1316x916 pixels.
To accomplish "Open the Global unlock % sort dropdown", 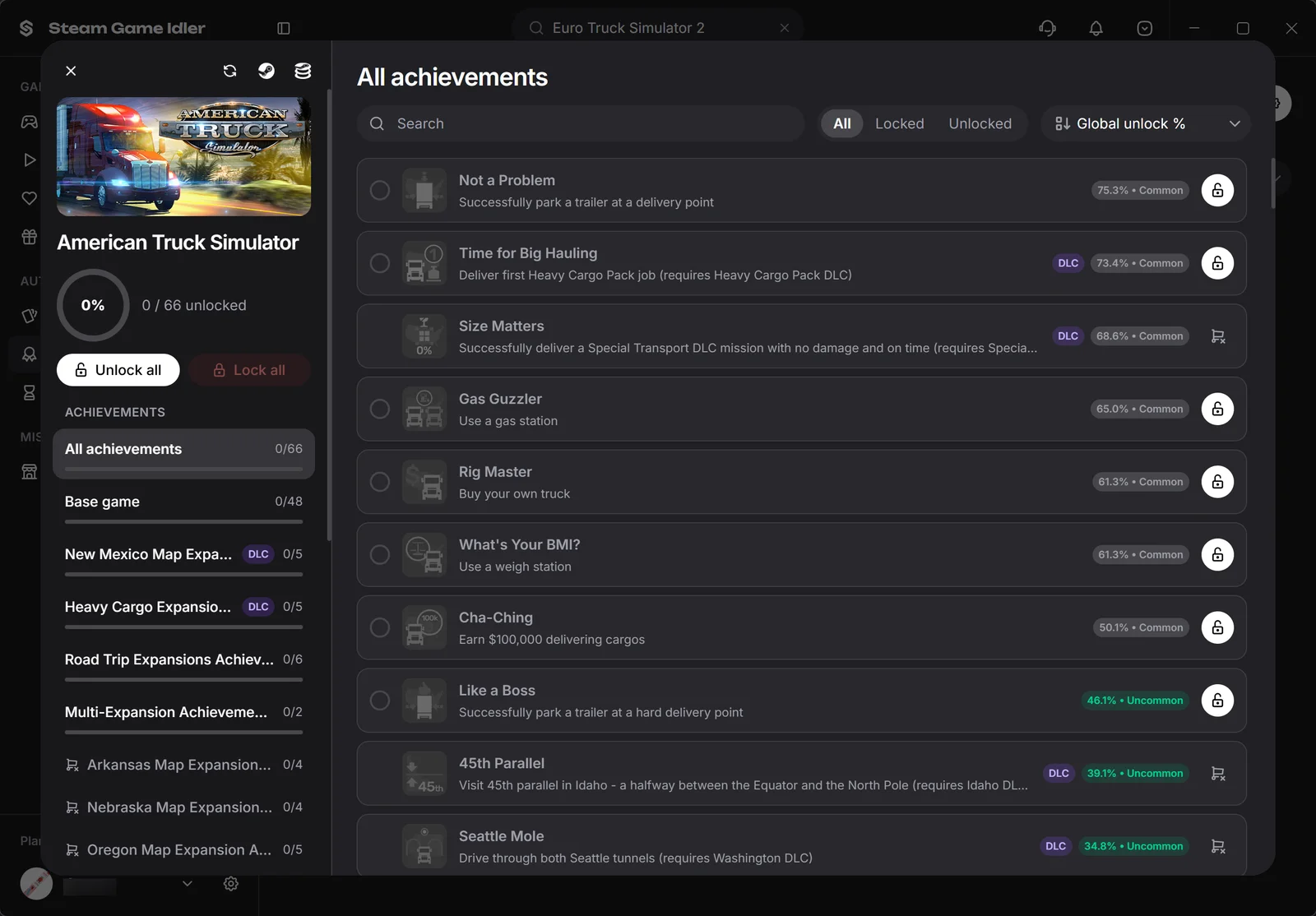I will coord(1146,123).
